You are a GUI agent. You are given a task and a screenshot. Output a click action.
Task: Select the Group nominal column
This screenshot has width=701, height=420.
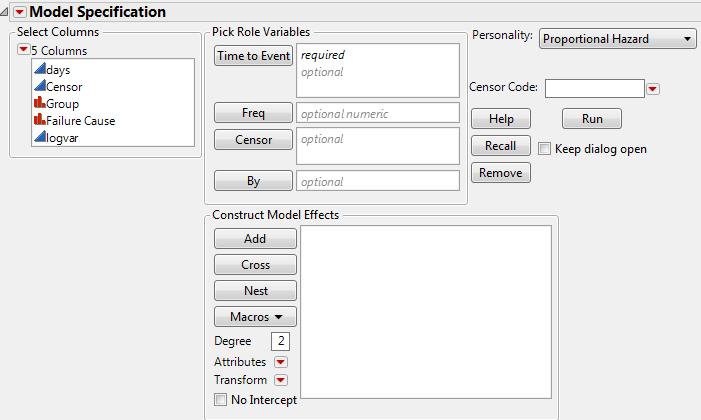click(x=62, y=104)
